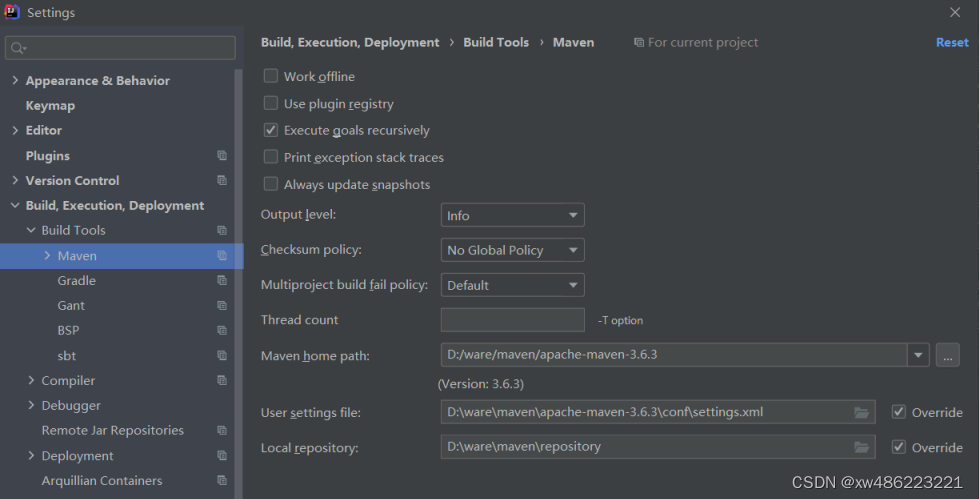Click the project-level icon beside Compiler
Image resolution: width=979 pixels, height=499 pixels.
[222, 381]
